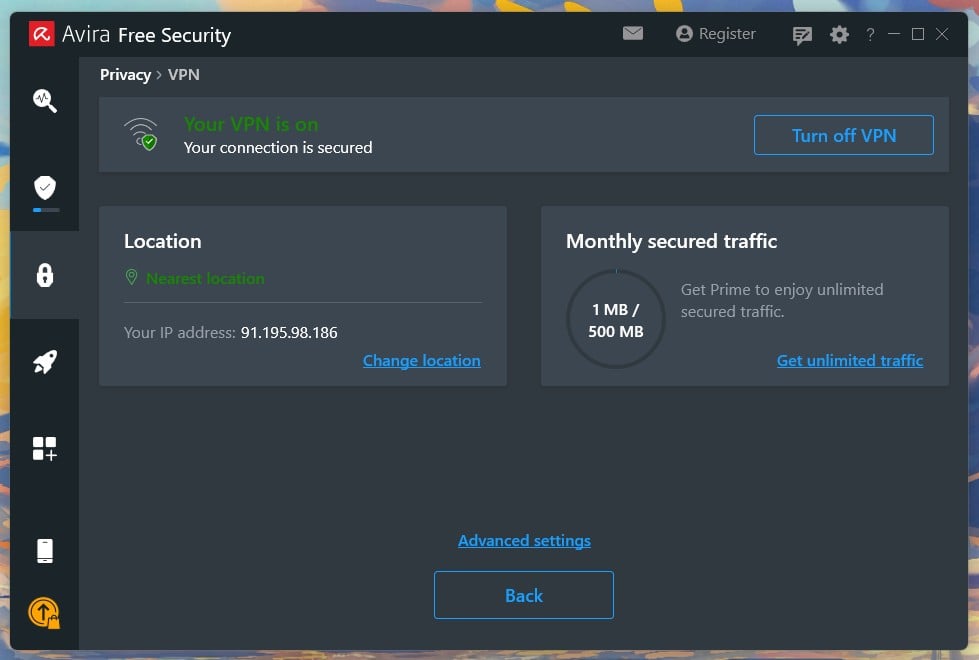979x660 pixels.
Task: Open the Security shield sidebar section
Action: coord(44,187)
